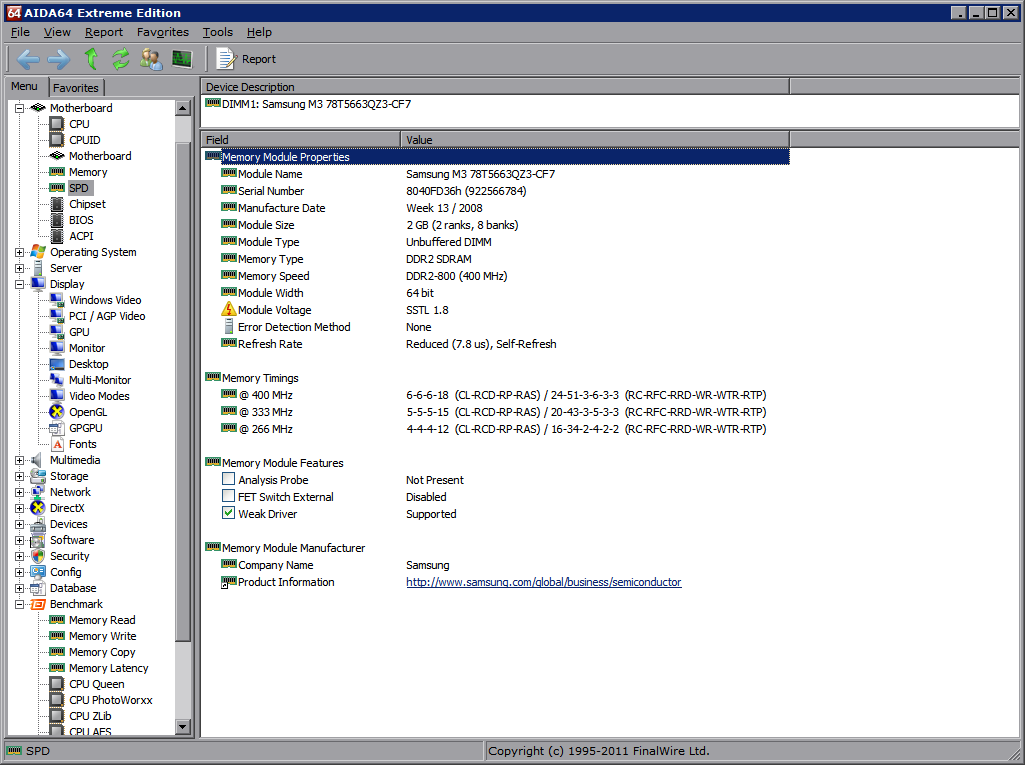This screenshot has height=765, width=1025.
Task: Collapse the Display tree node
Action: point(20,284)
